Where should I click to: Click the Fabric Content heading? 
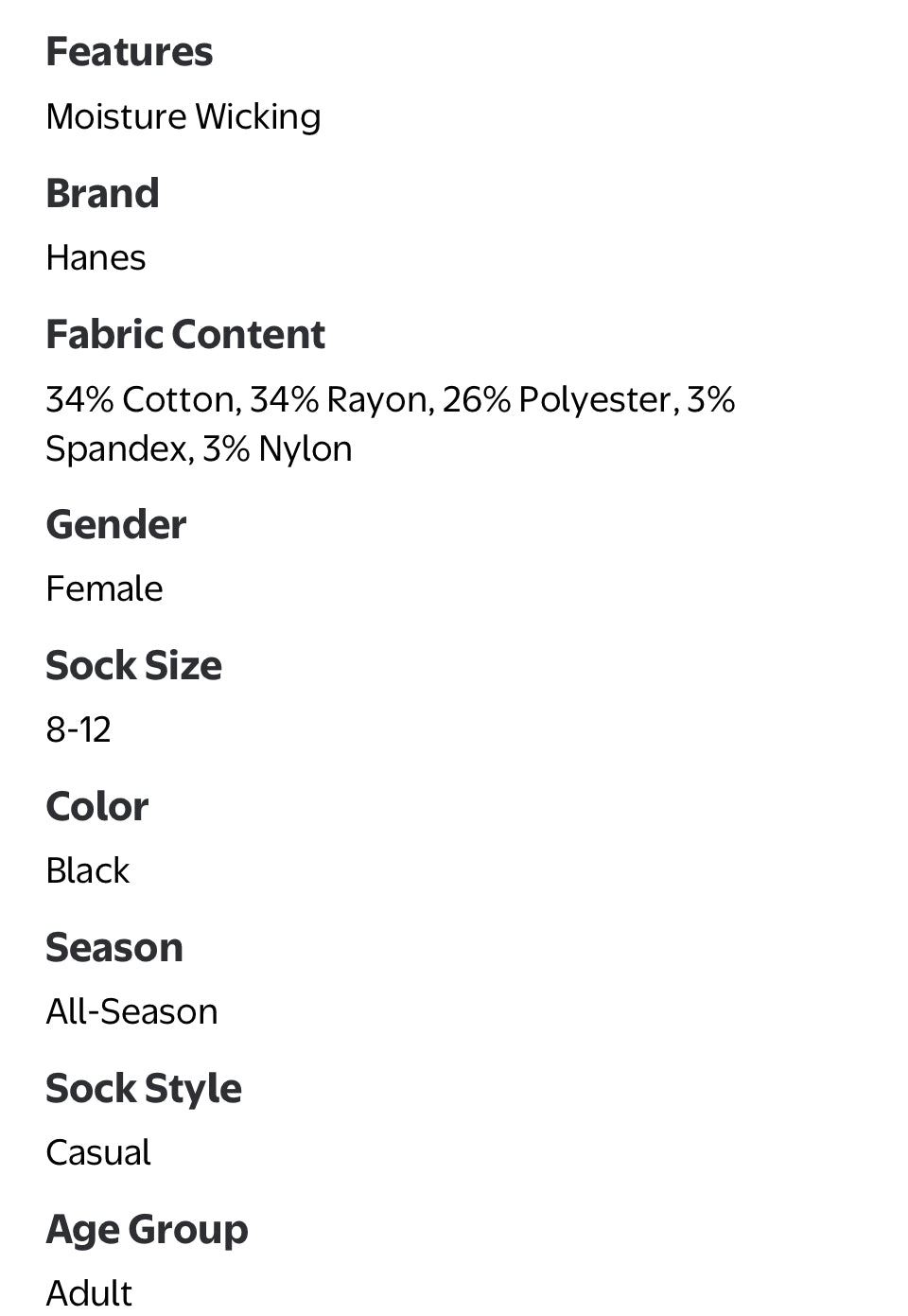tap(185, 335)
